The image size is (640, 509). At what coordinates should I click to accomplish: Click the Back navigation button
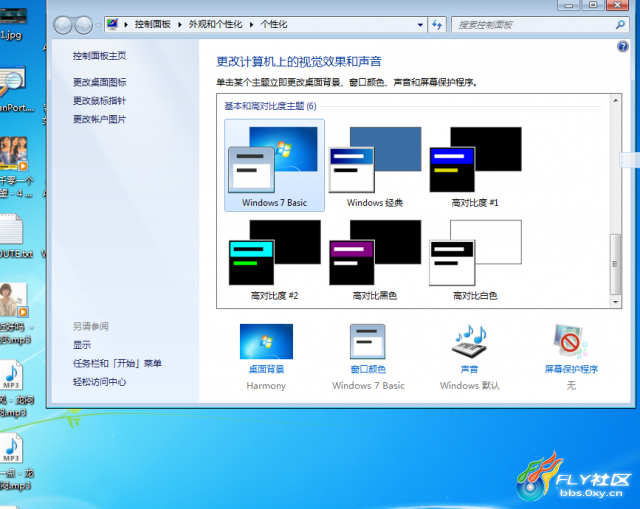pos(63,25)
